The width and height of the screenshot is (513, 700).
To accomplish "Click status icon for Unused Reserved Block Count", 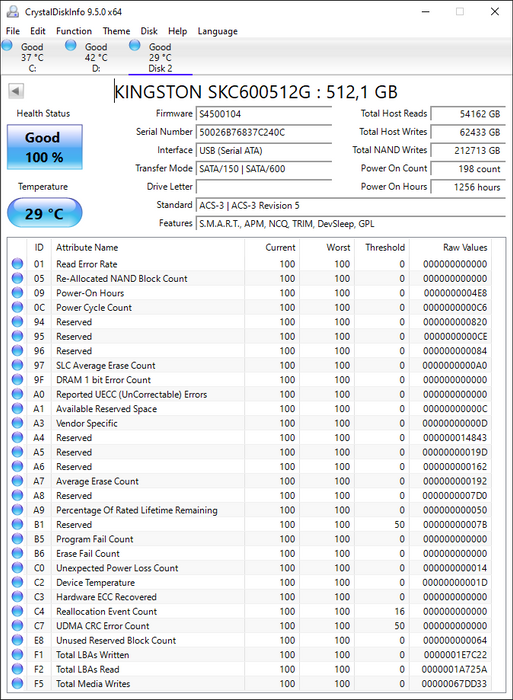I will click(x=17, y=640).
